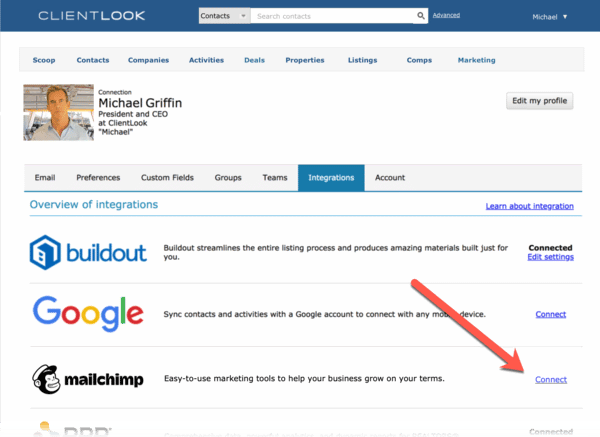Screen dimensions: 600x437
Task: Click the Buildout Connected status text
Action: pos(550,248)
